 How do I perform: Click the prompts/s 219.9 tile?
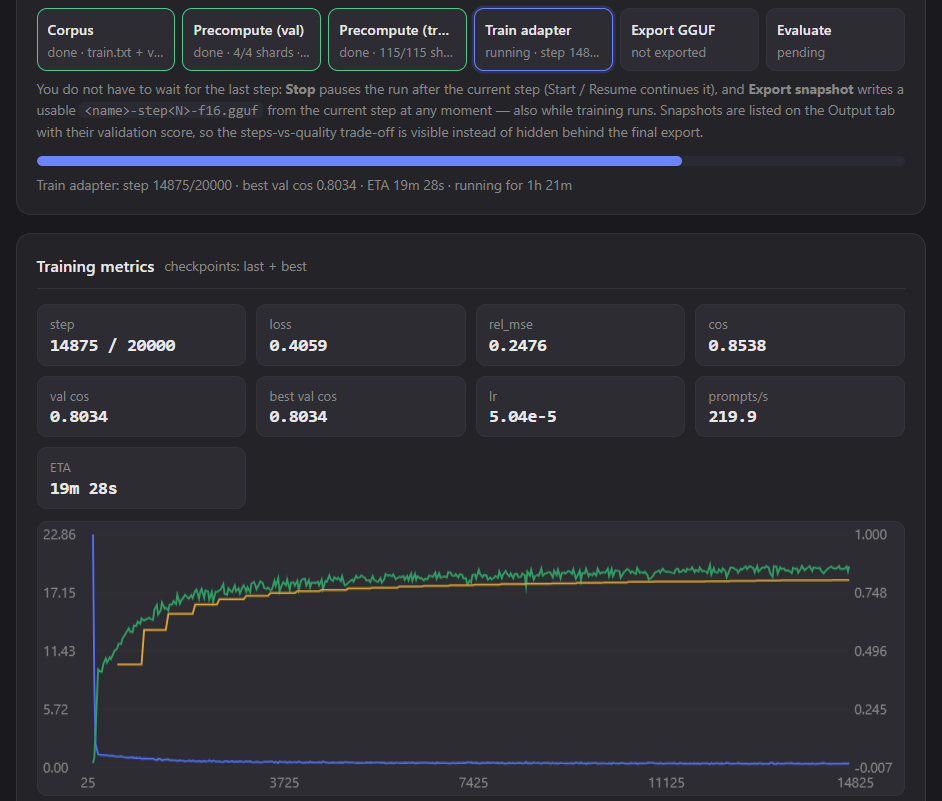[800, 407]
